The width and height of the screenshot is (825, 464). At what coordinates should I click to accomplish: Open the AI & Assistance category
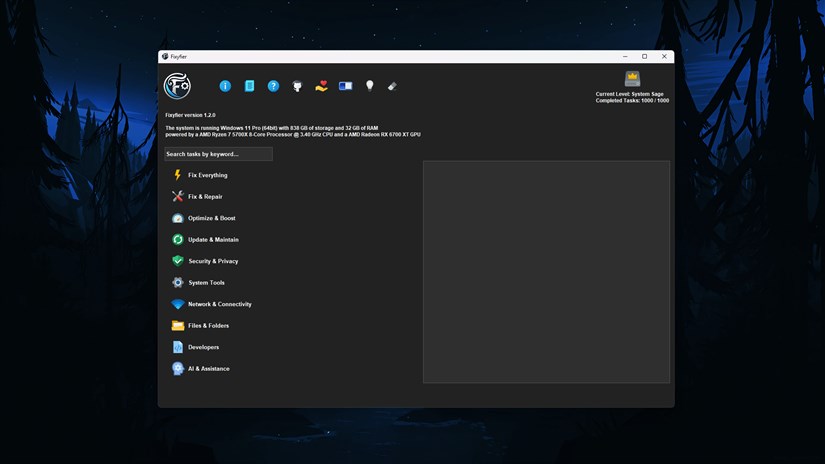click(x=208, y=369)
